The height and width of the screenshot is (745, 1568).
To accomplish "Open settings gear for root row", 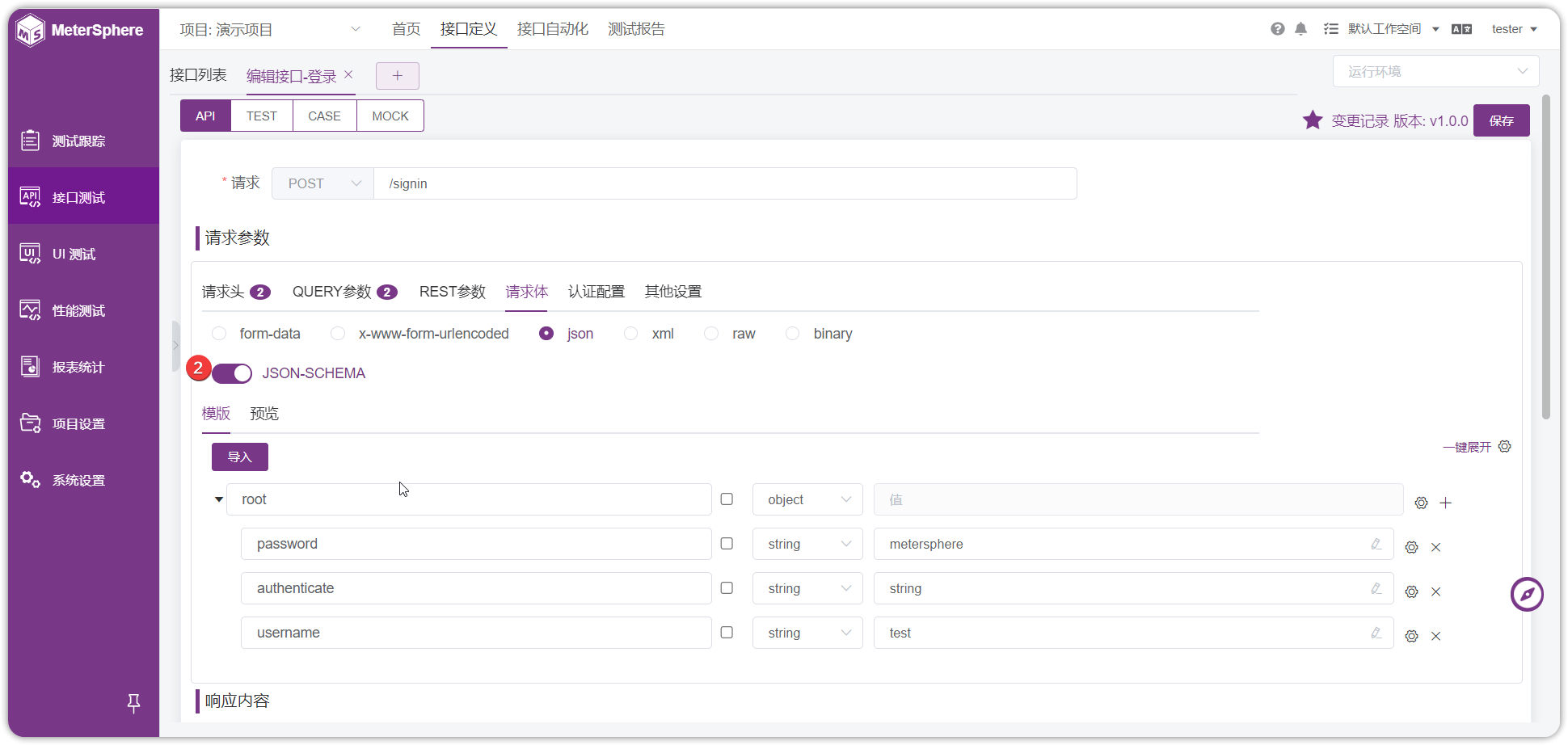I will (1421, 503).
